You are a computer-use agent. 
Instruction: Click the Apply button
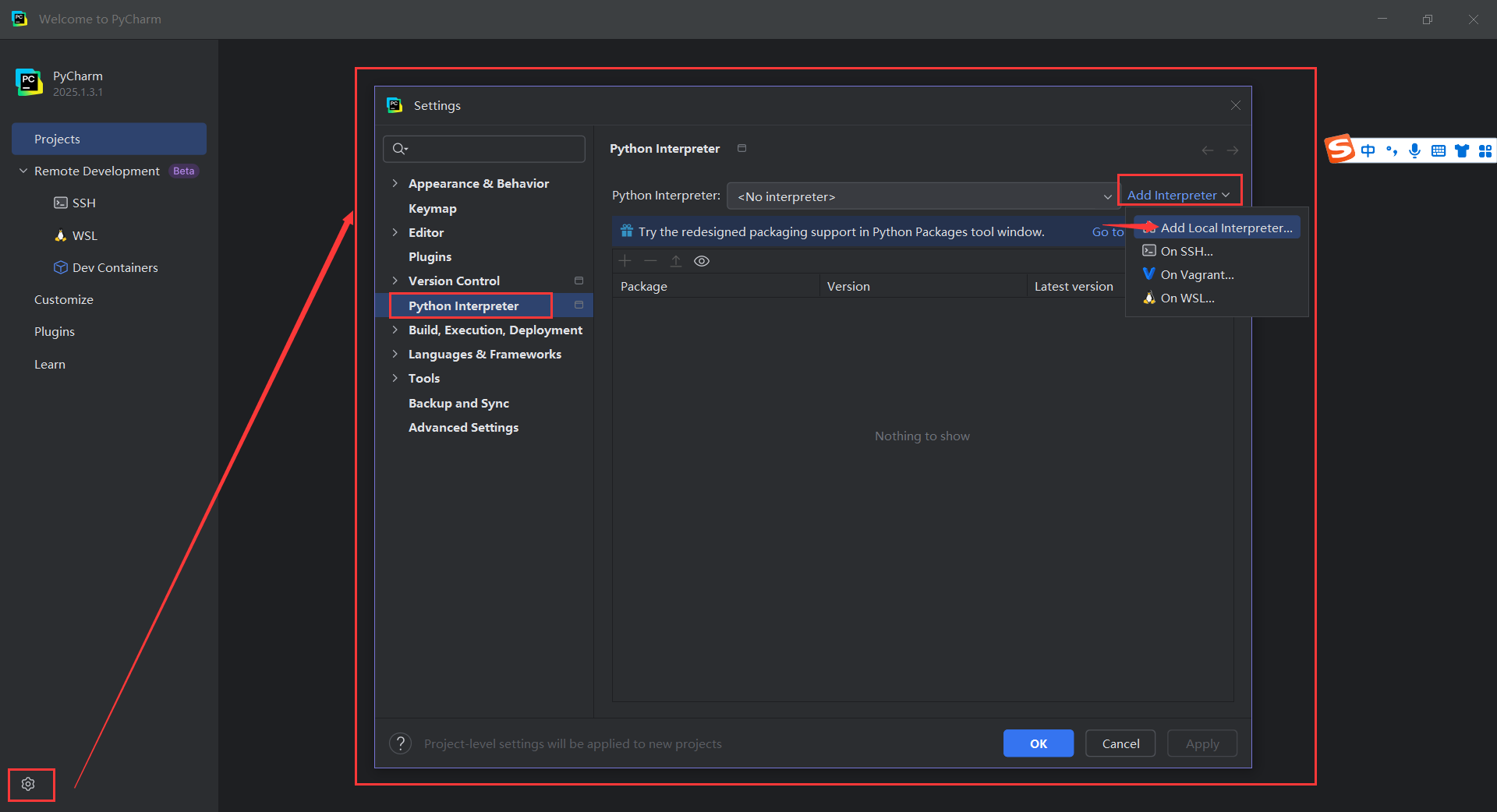coord(1202,743)
